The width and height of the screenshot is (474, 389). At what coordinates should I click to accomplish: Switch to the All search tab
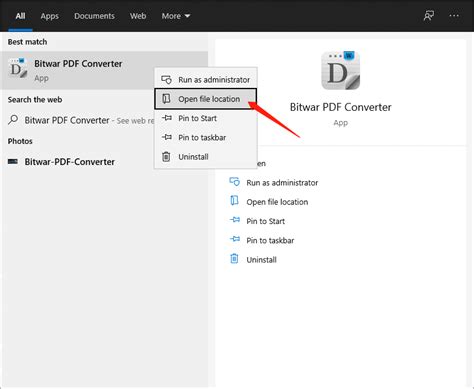pyautogui.click(x=20, y=16)
